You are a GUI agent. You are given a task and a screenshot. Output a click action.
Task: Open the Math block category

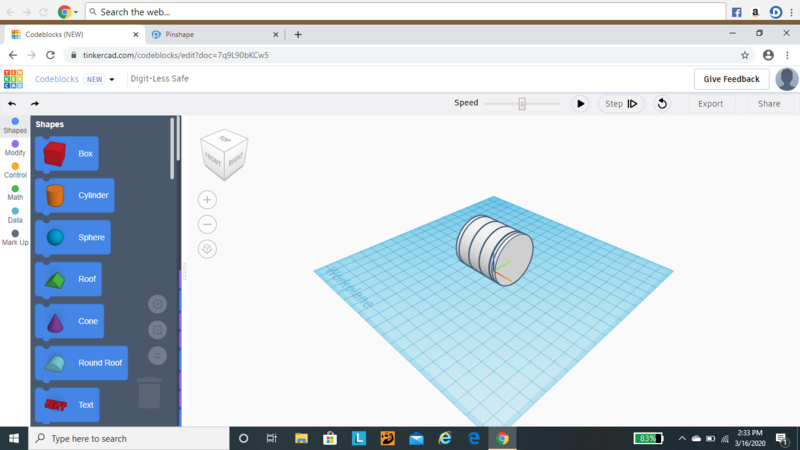tap(15, 192)
